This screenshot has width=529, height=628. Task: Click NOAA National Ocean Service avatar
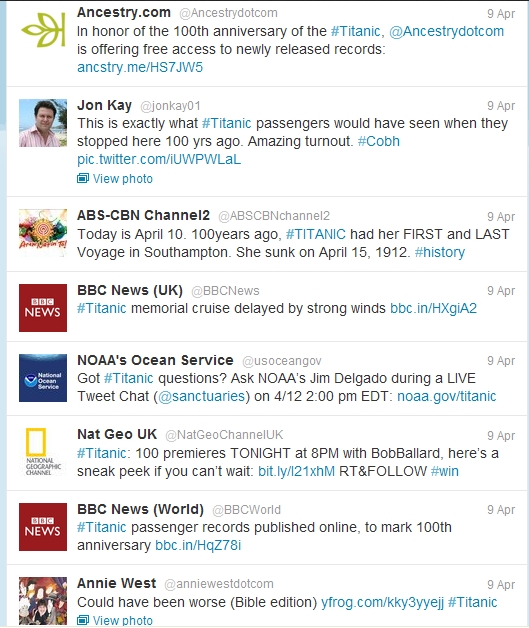(x=43, y=378)
